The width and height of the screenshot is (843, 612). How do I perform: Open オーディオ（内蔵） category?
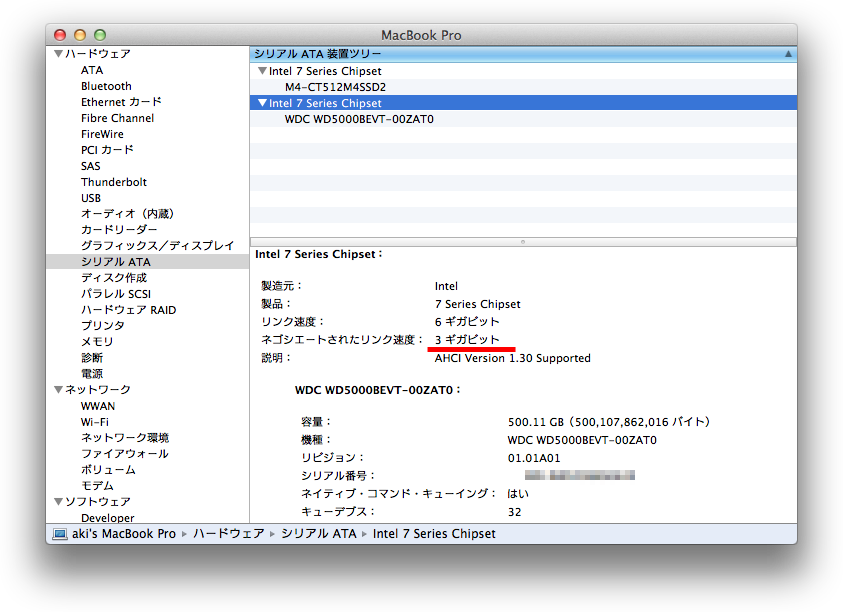(127, 214)
